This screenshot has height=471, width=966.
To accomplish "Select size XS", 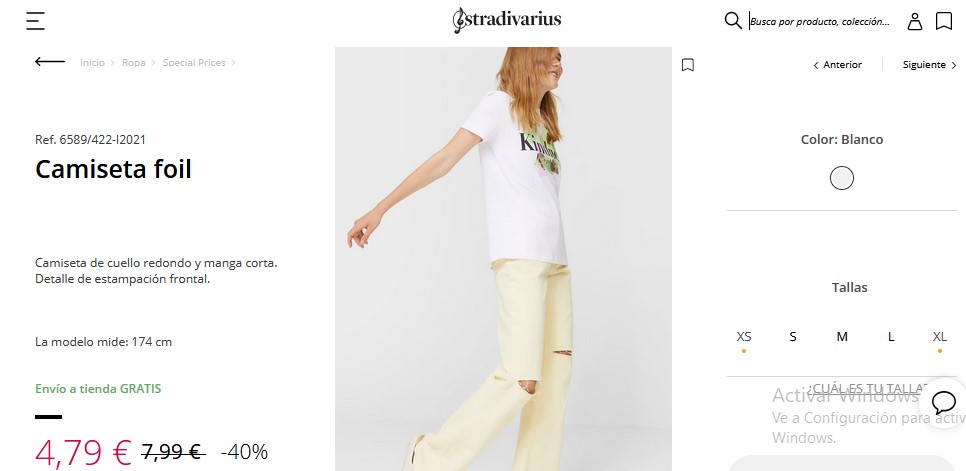I will (x=744, y=337).
